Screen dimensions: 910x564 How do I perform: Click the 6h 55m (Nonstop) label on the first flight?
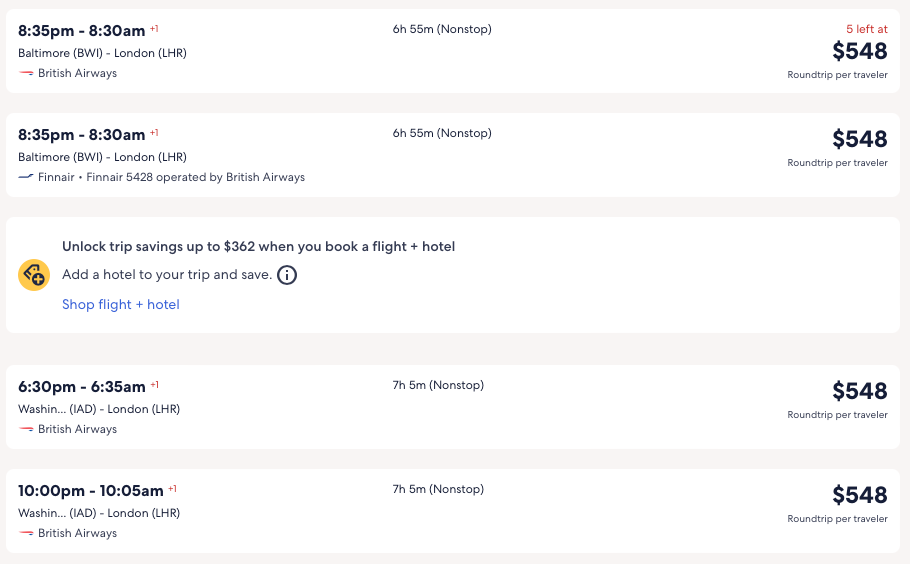pos(442,29)
